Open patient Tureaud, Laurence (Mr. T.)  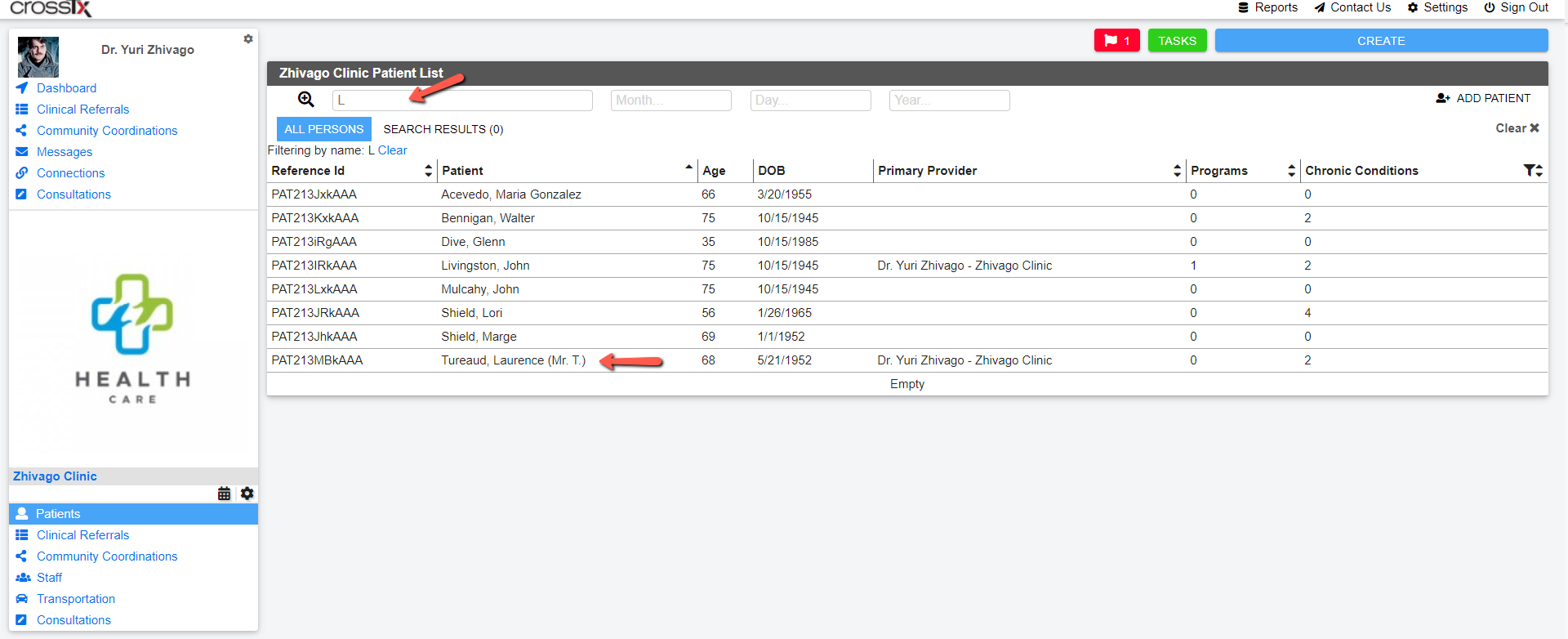(x=513, y=360)
